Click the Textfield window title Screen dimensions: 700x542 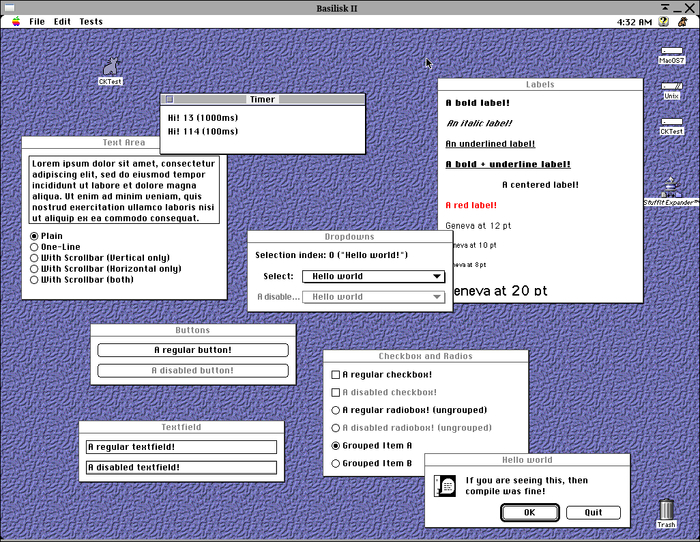pyautogui.click(x=181, y=427)
